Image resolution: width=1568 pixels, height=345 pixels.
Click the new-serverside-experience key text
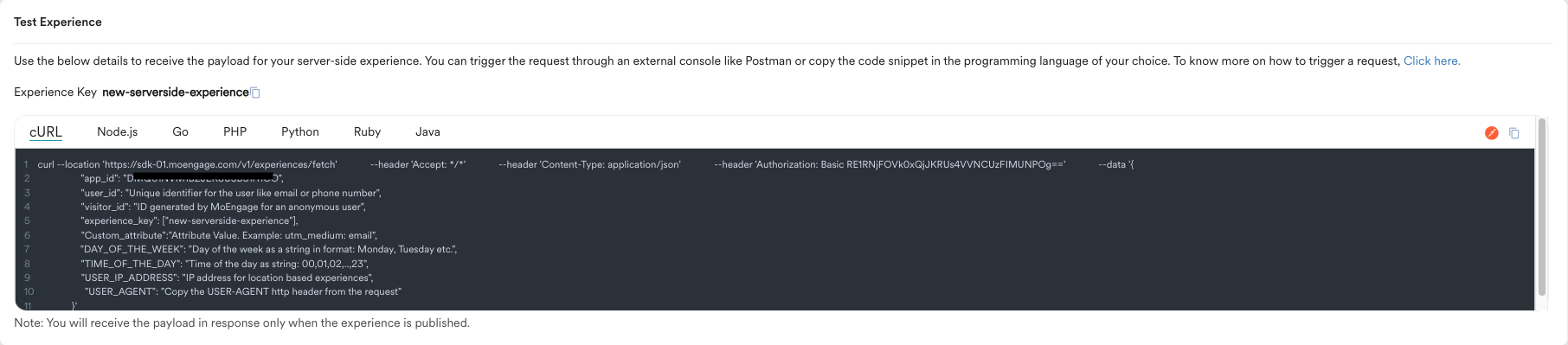176,92
